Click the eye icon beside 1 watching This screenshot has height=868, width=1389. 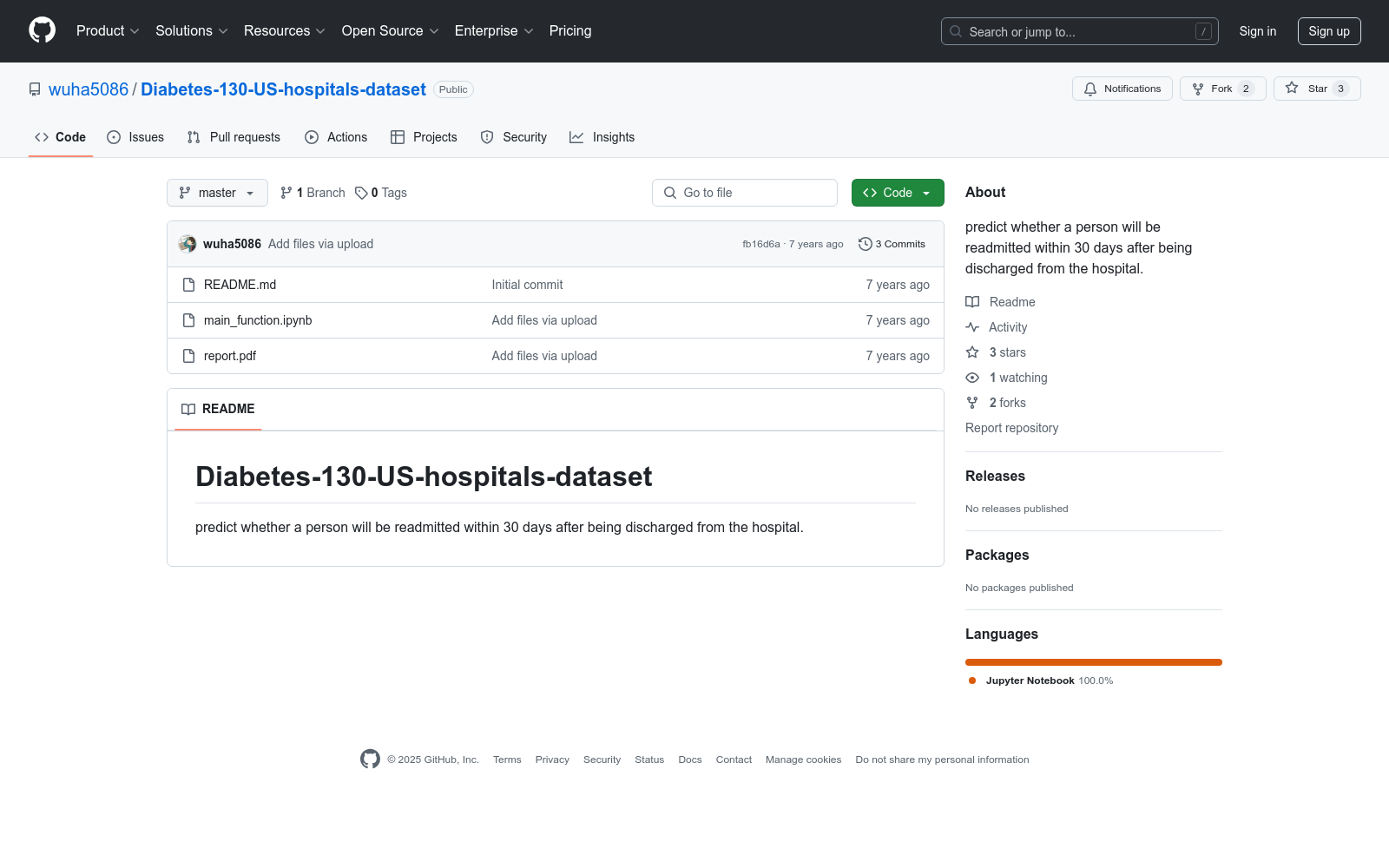972,378
